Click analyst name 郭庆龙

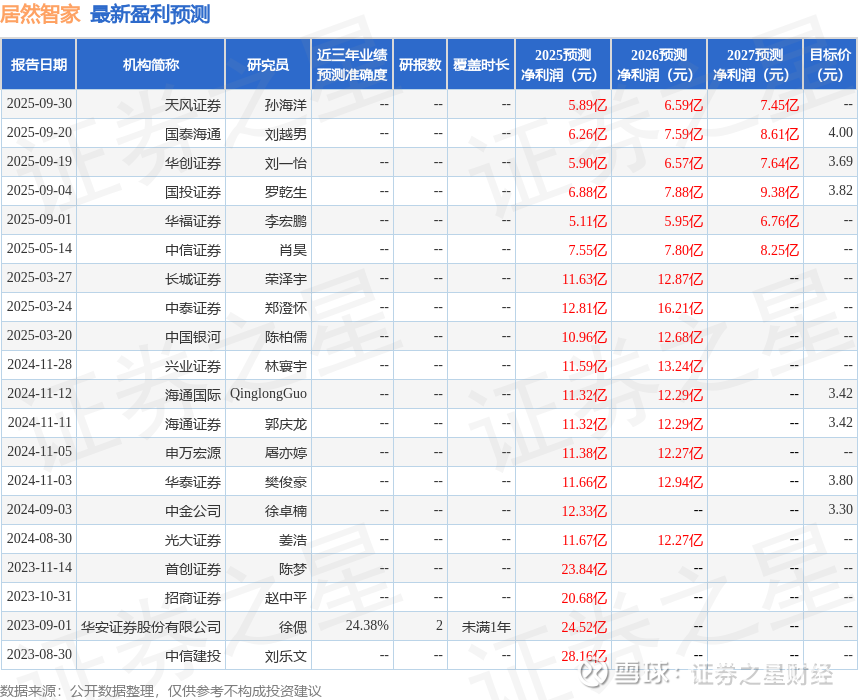tap(286, 424)
